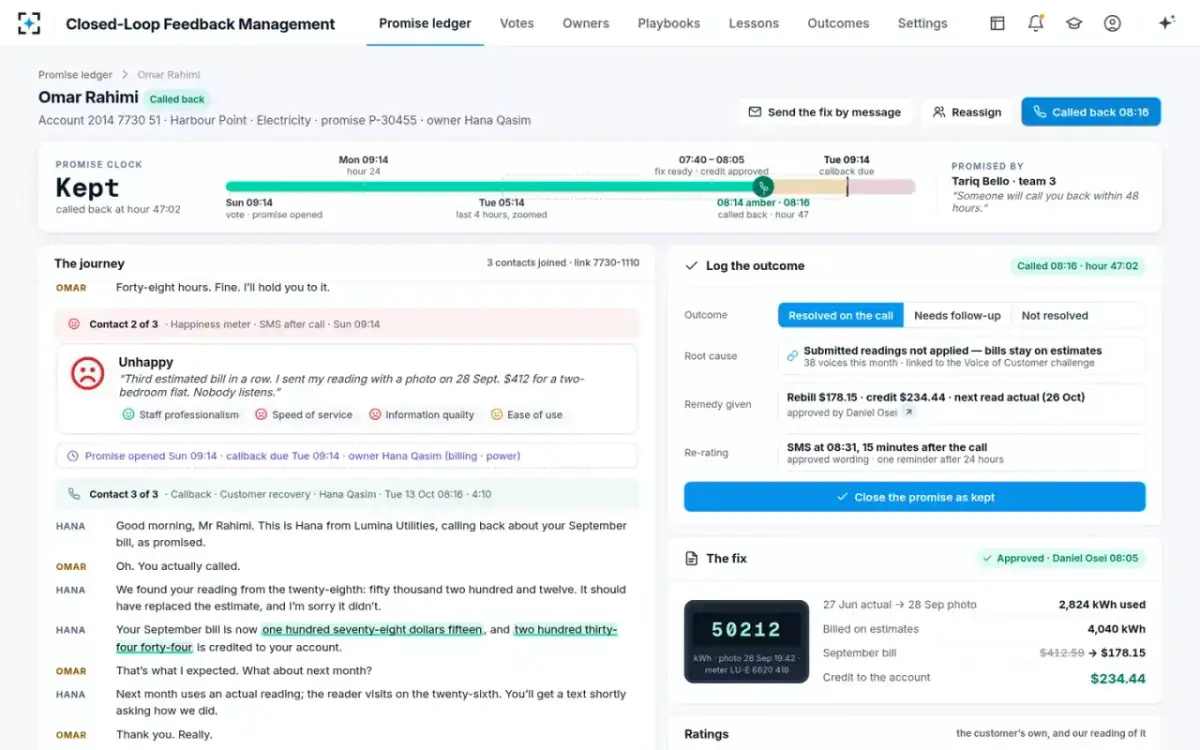The image size is (1200, 750).
Task: Click the Contact 2 of 3 header
Action: click(x=346, y=324)
